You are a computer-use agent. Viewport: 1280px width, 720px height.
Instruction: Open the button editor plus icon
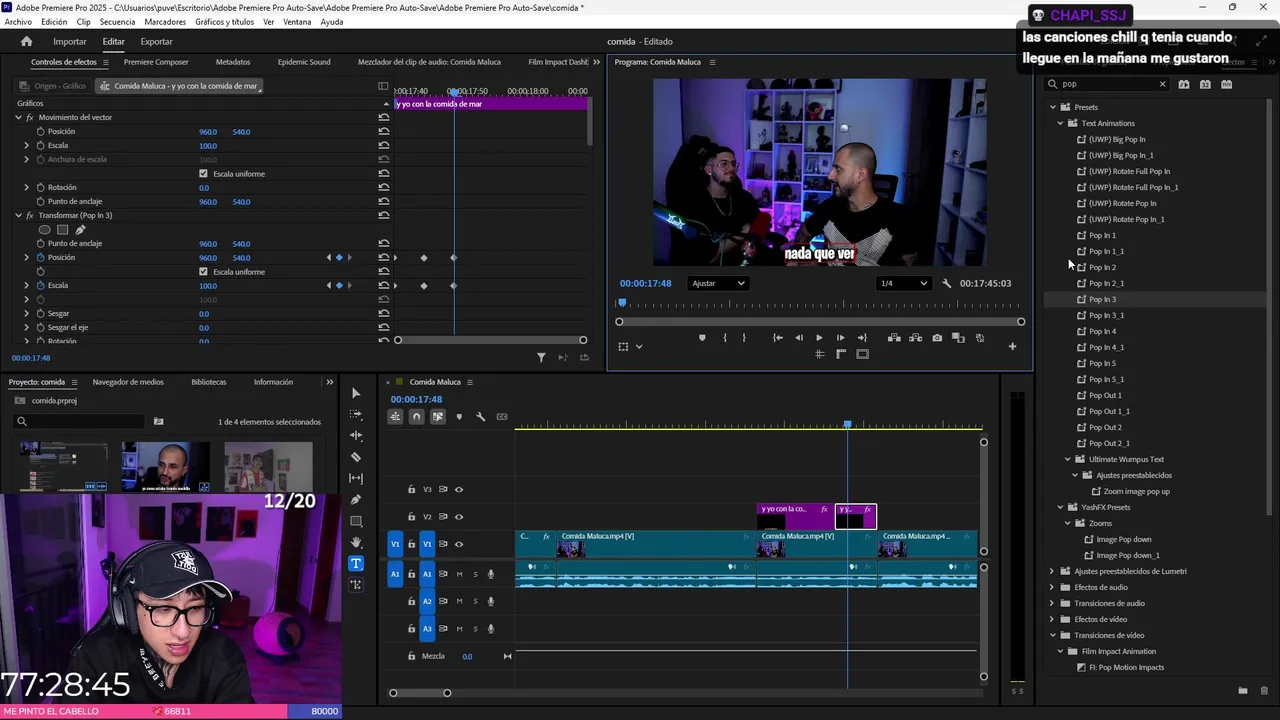point(1012,346)
